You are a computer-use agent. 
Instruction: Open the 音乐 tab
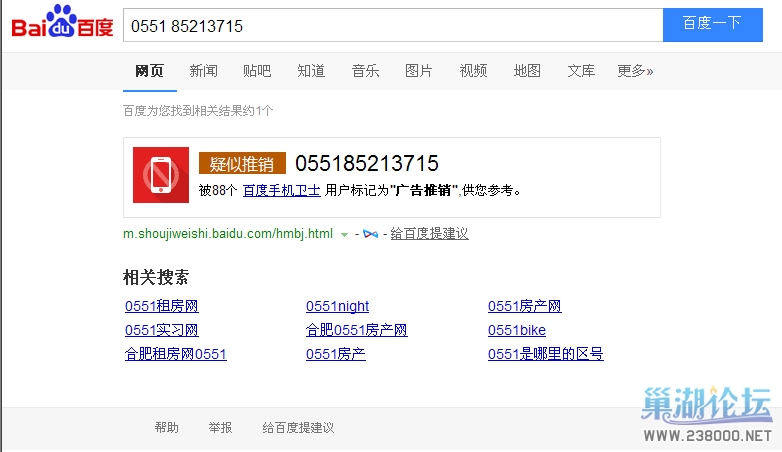[366, 71]
